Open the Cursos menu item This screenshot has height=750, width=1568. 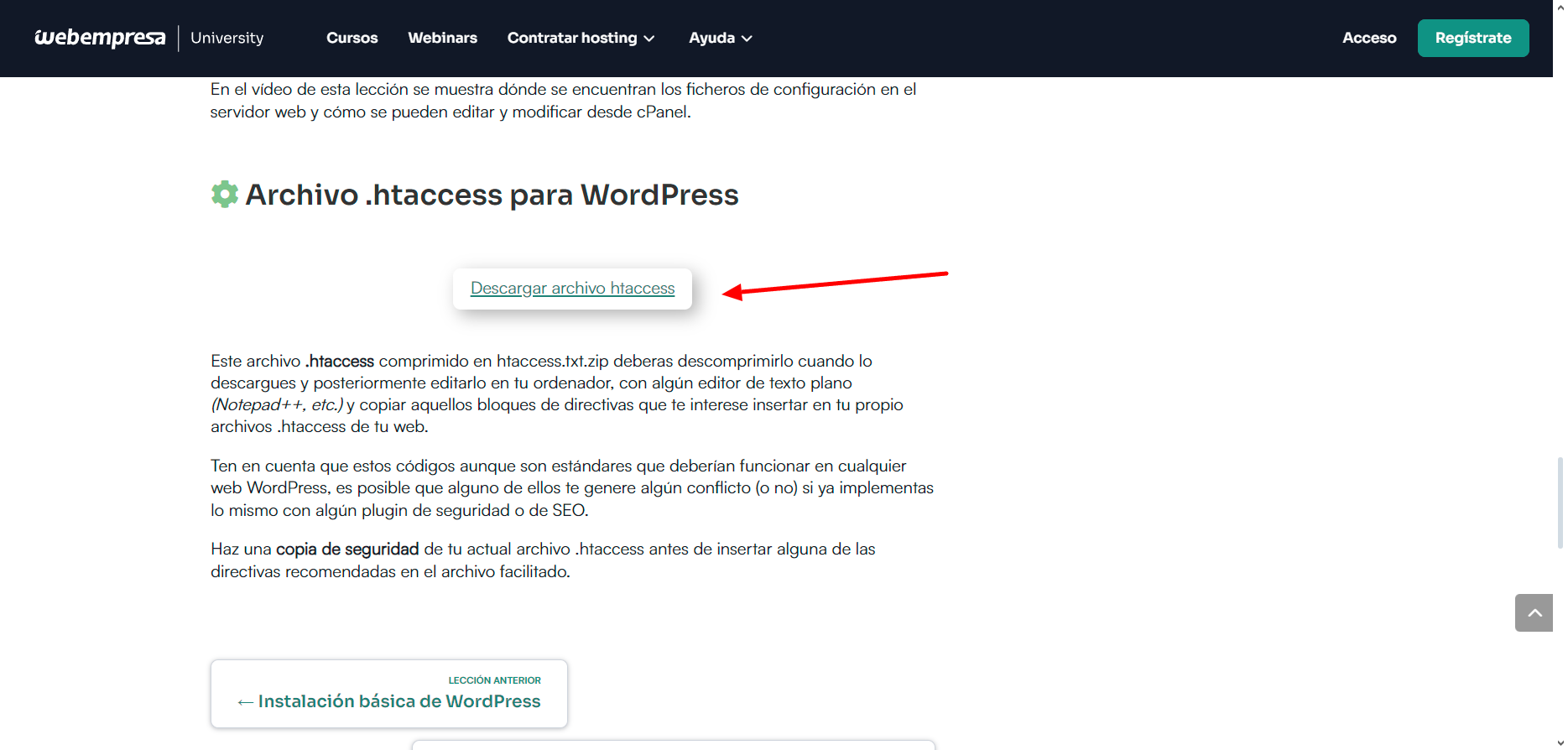352,38
